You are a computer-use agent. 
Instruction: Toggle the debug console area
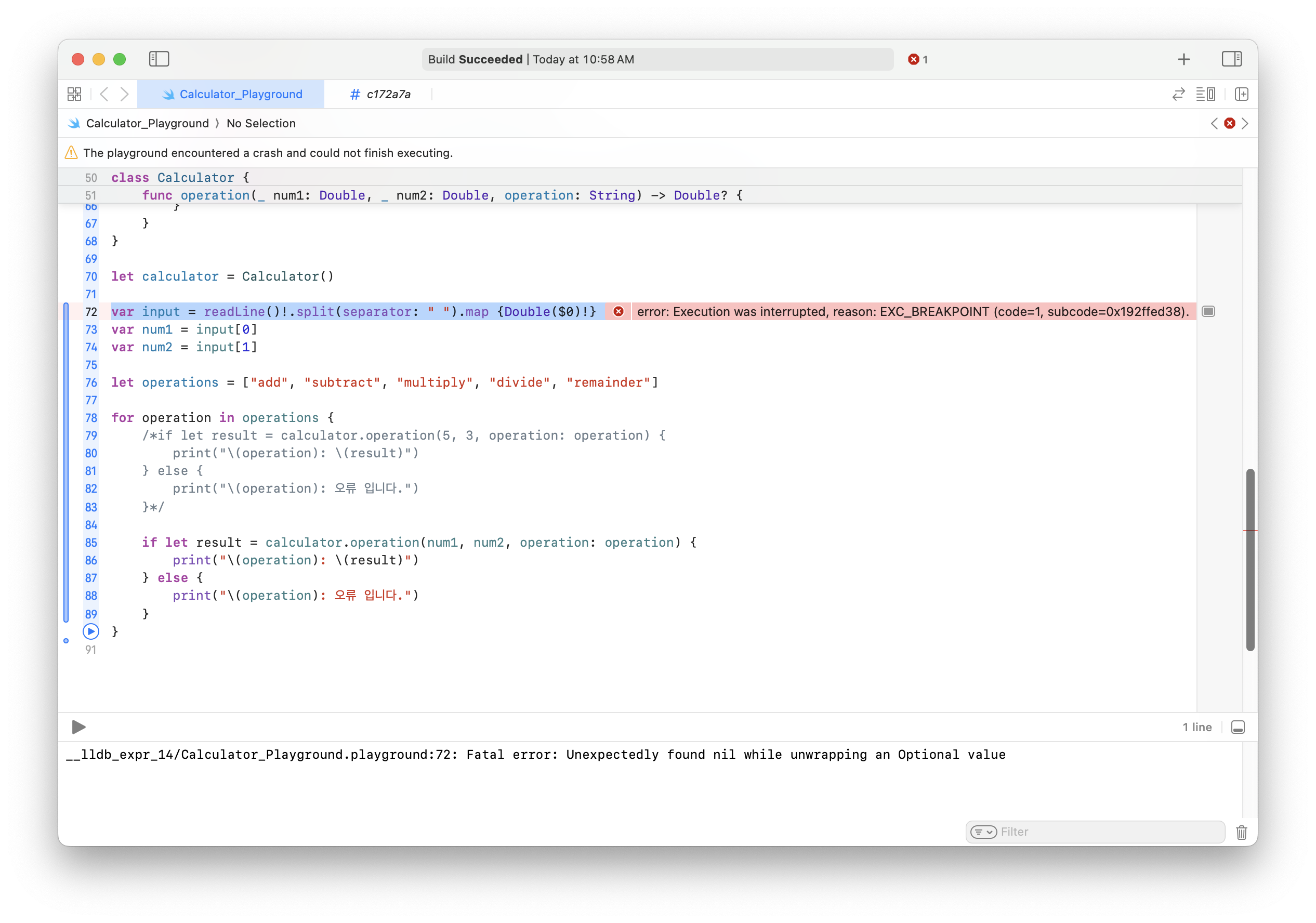pos(1238,727)
